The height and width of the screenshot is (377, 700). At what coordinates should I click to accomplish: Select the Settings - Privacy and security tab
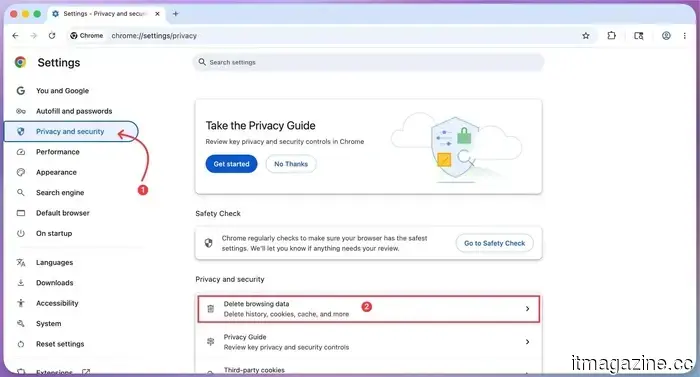[x=106, y=14]
